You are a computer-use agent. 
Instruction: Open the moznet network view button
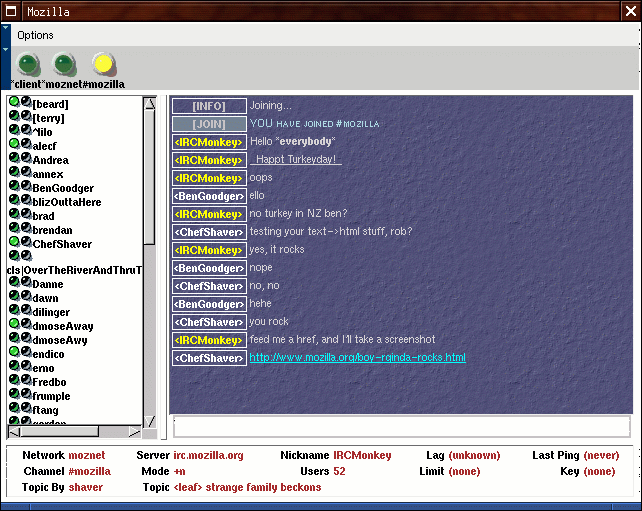(64, 64)
